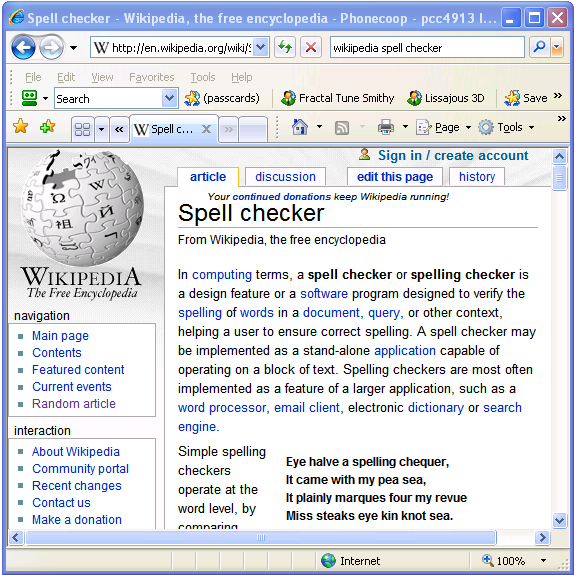Screen dimensions: 576x575
Task: Open the (passcards) toolbar button
Action: pos(222,98)
